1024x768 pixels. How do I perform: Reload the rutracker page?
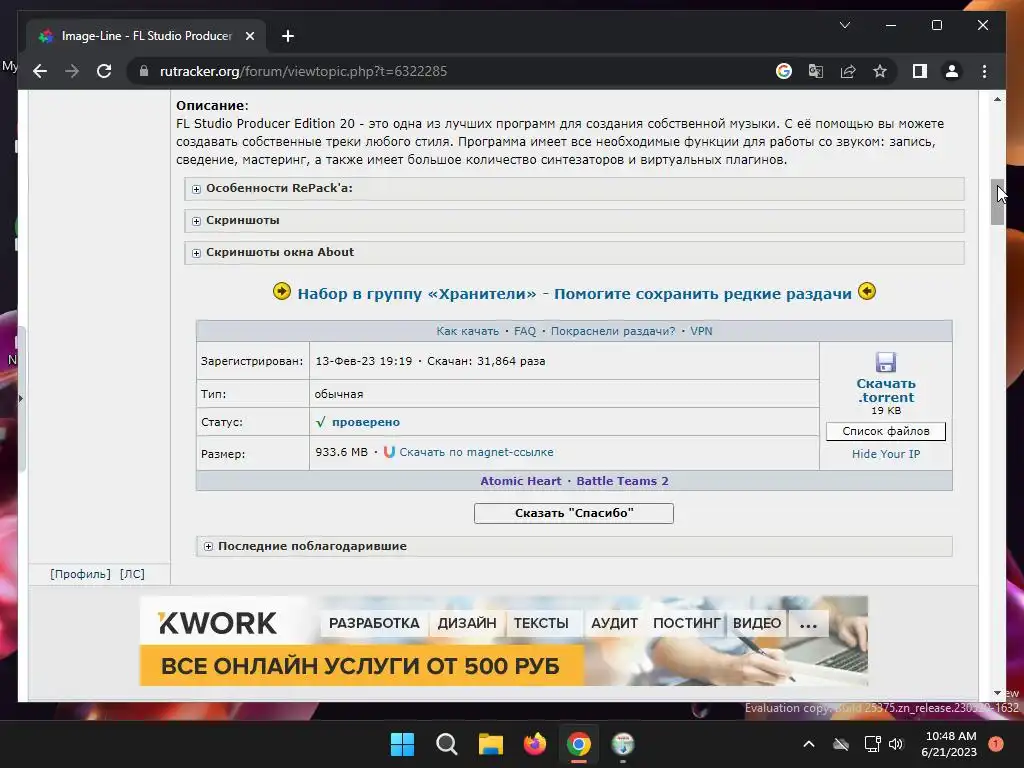pyautogui.click(x=104, y=71)
